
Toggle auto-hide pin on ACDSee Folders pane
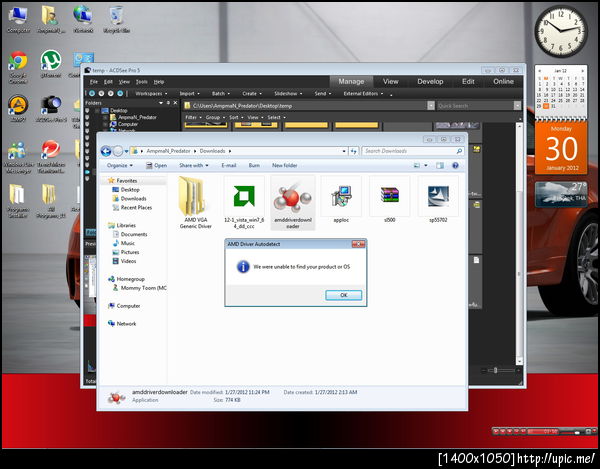[x=168, y=103]
